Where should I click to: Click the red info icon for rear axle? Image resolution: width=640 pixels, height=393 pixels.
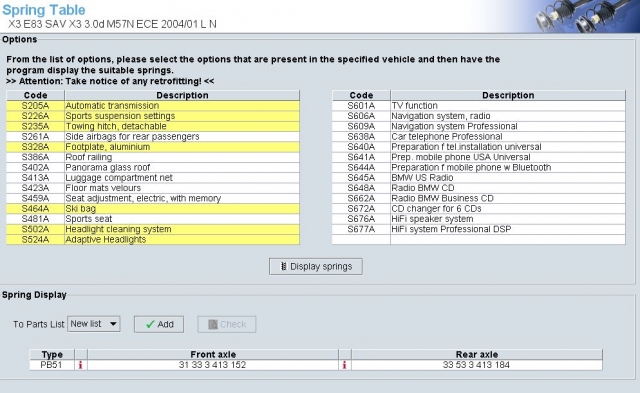pyautogui.click(x=344, y=365)
